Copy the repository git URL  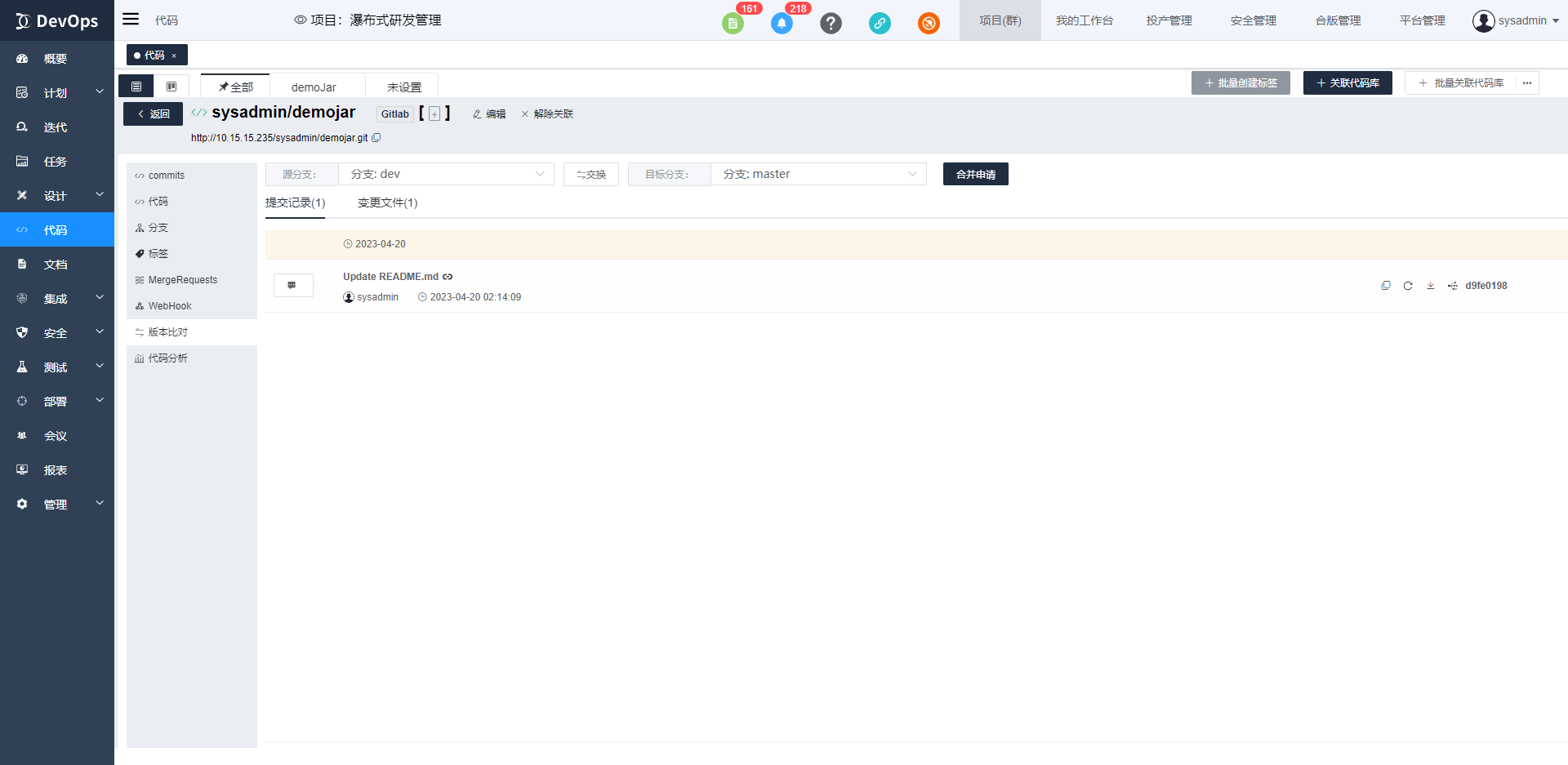[x=376, y=138]
